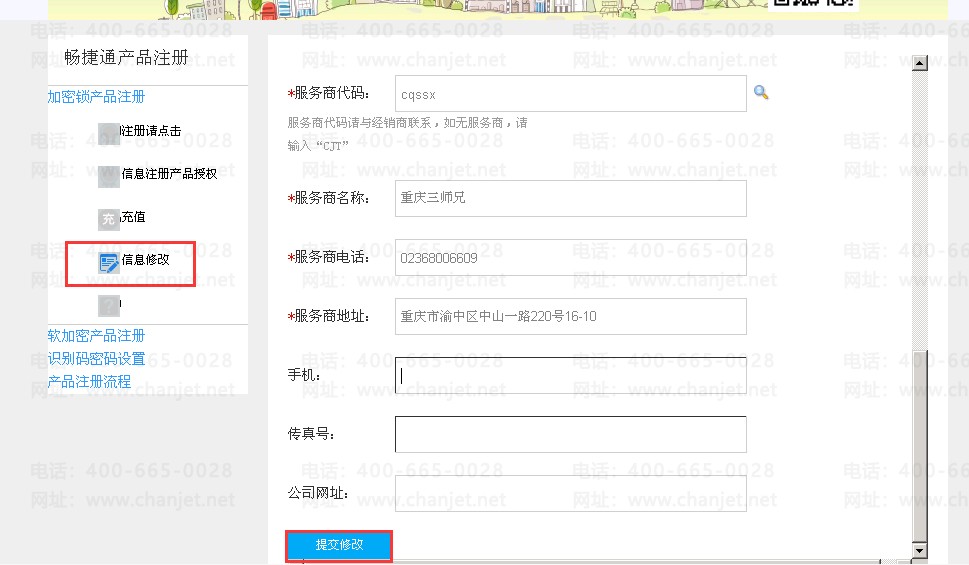Click the magnifier icon beside 服务商代码
Image resolution: width=969 pixels, height=565 pixels.
coord(761,92)
